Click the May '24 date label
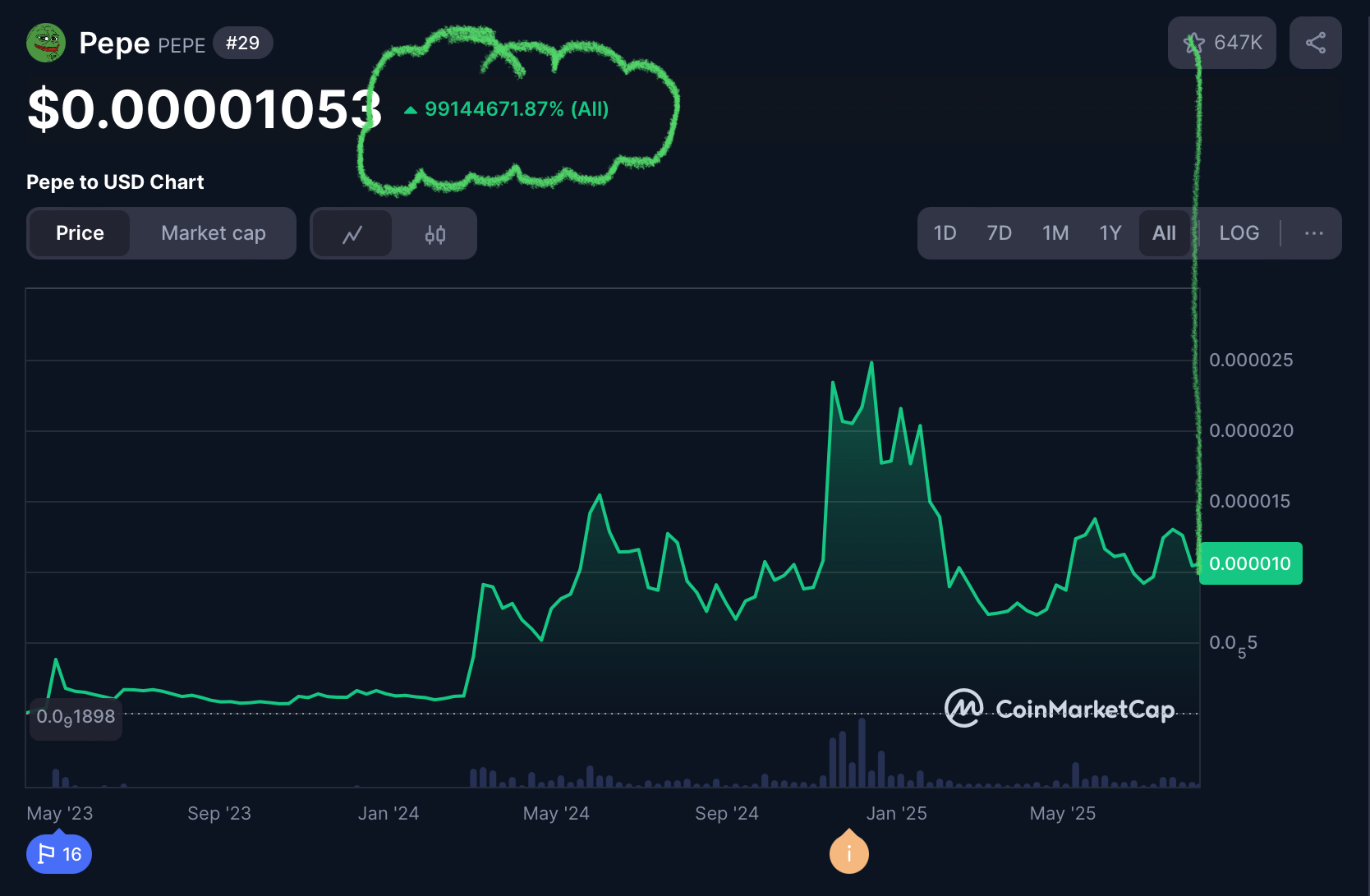Screen dimensions: 1370x896 [x=556, y=813]
